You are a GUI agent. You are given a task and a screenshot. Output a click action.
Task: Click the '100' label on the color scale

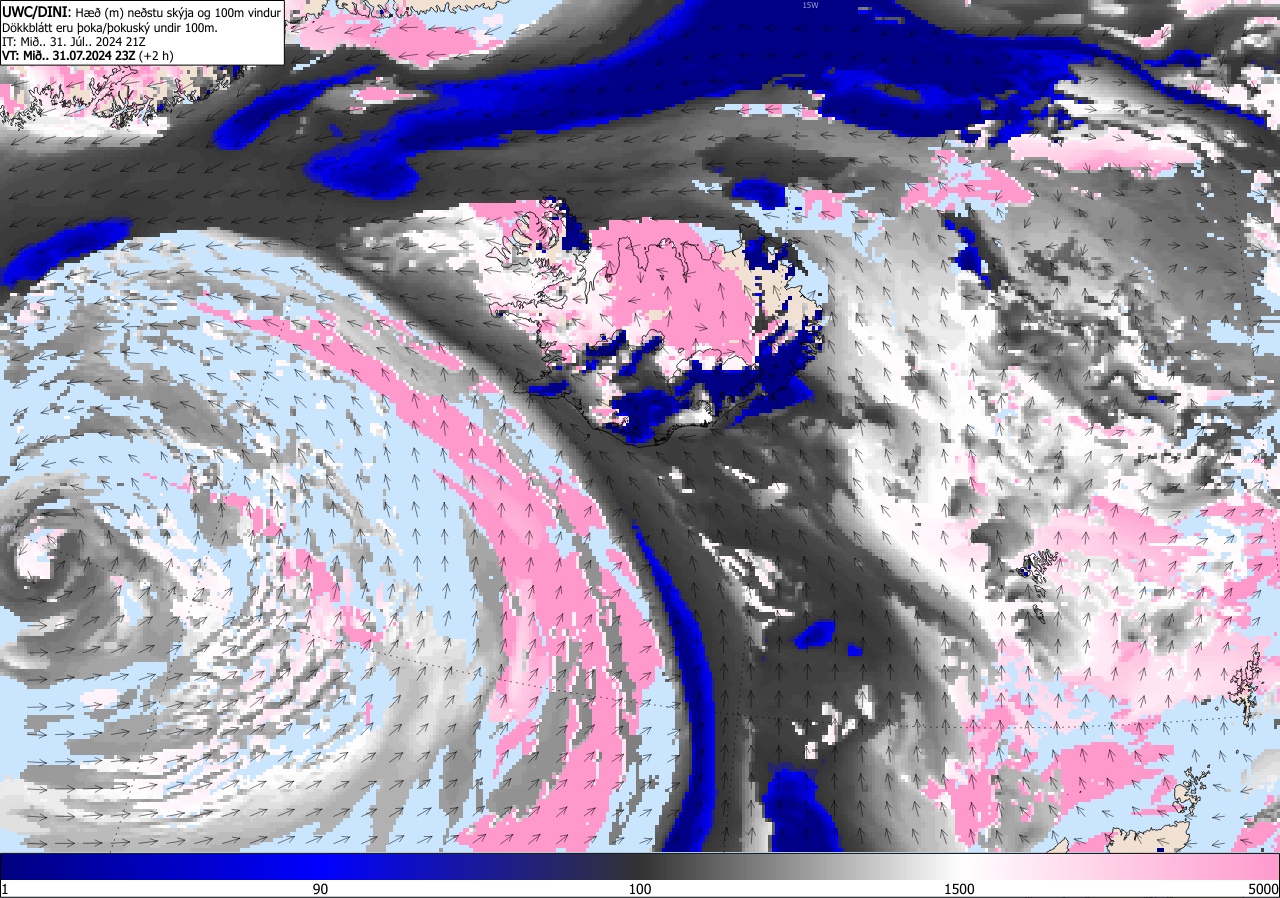640,889
